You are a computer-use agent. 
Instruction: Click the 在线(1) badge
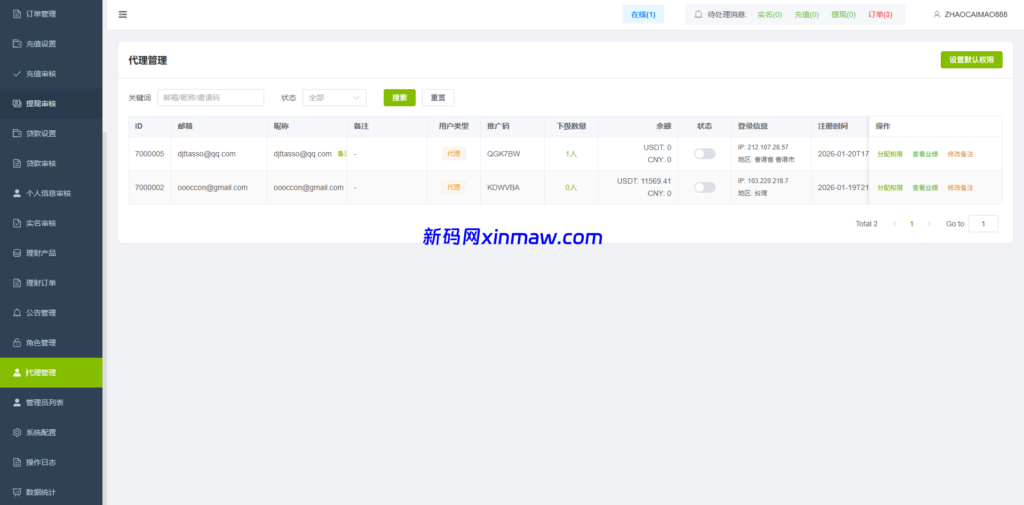(643, 14)
